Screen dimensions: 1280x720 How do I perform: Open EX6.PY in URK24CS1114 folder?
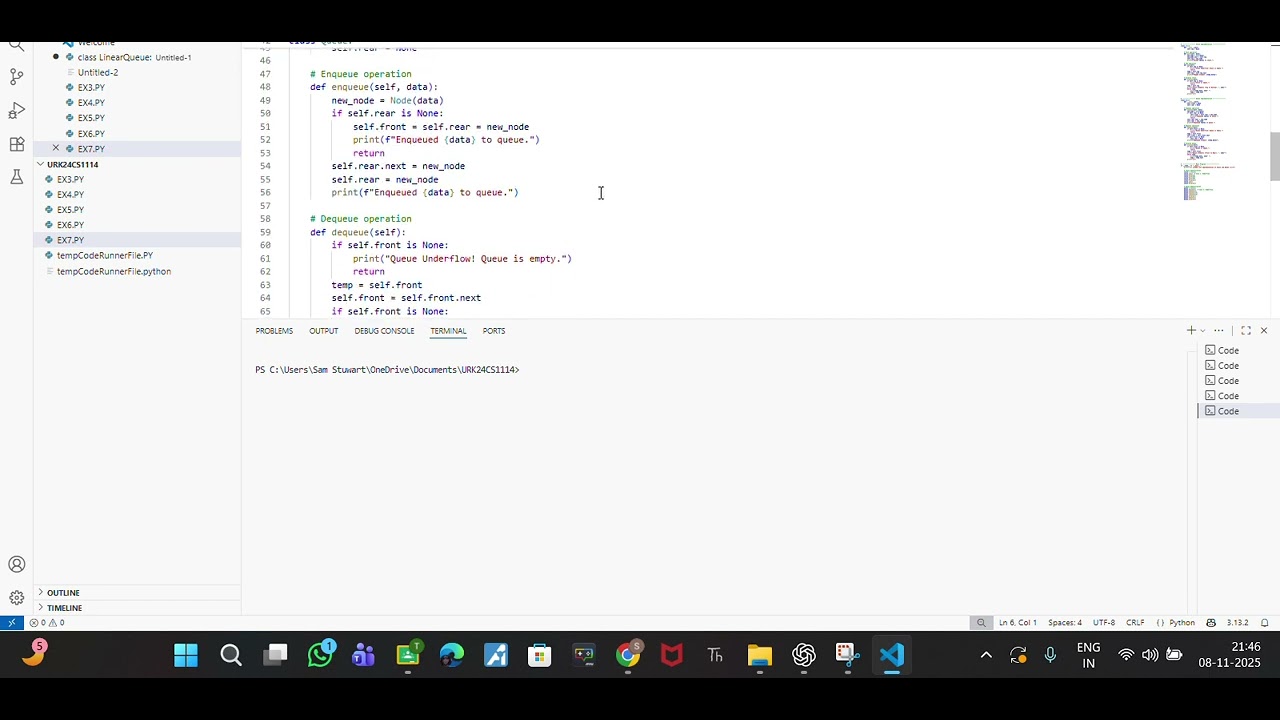pyautogui.click(x=70, y=225)
